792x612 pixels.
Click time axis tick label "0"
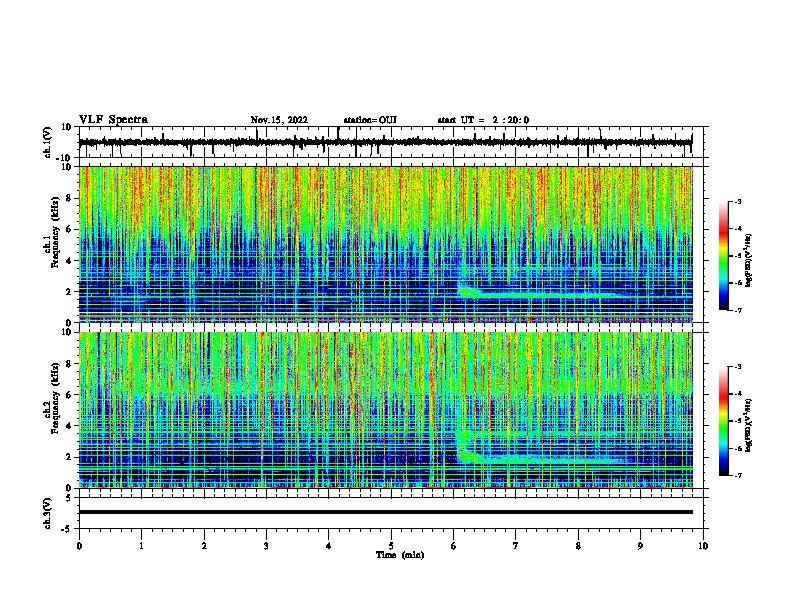pos(79,546)
